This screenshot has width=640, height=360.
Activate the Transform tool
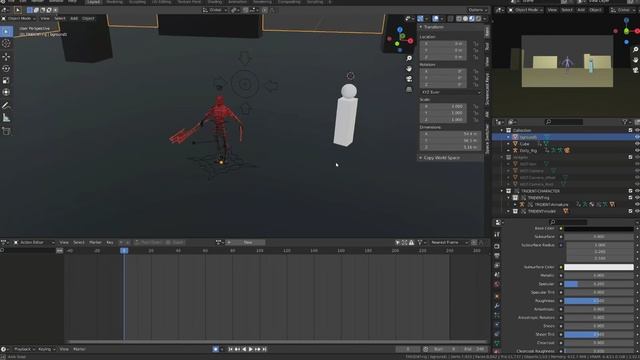point(6,92)
